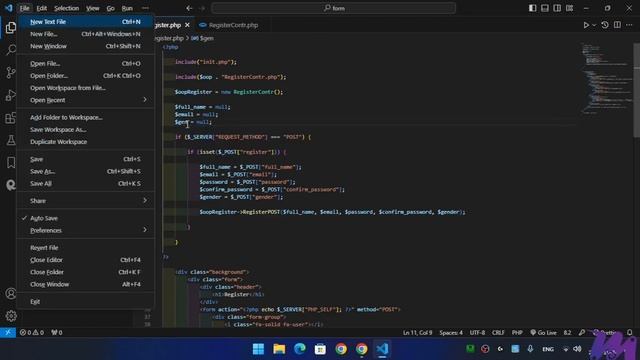Open the Edit menu
Viewport: 640px width, 360px height.
41,8
